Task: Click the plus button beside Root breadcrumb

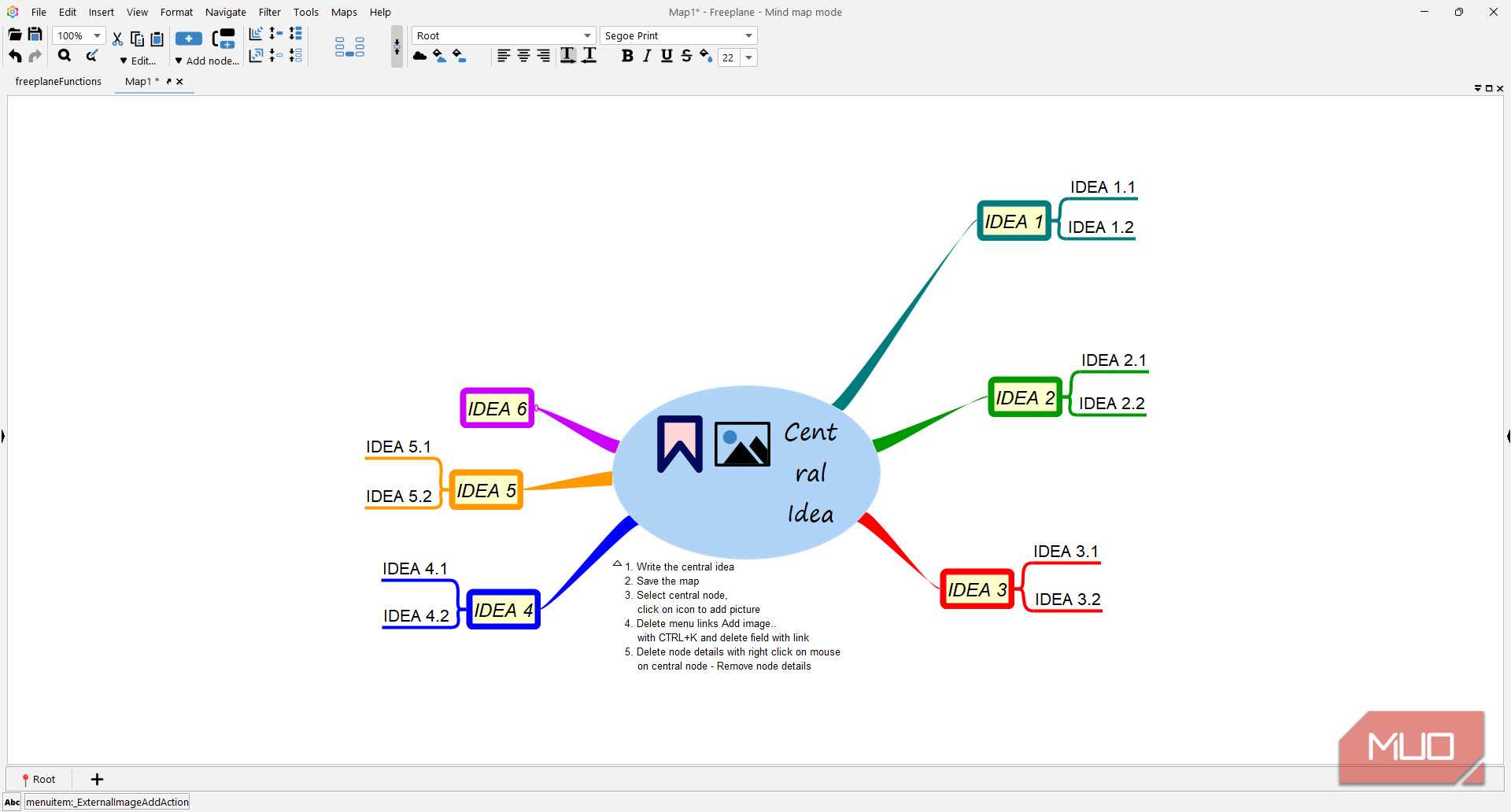Action: [x=97, y=779]
